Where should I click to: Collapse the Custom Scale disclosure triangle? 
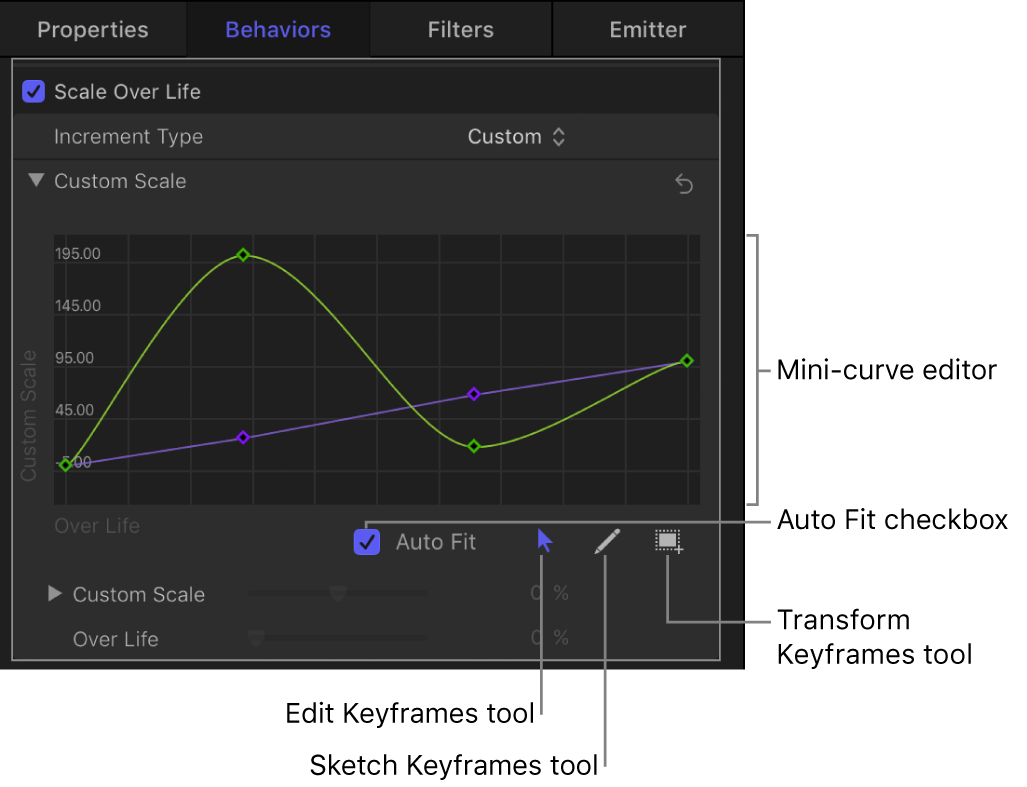[x=36, y=181]
